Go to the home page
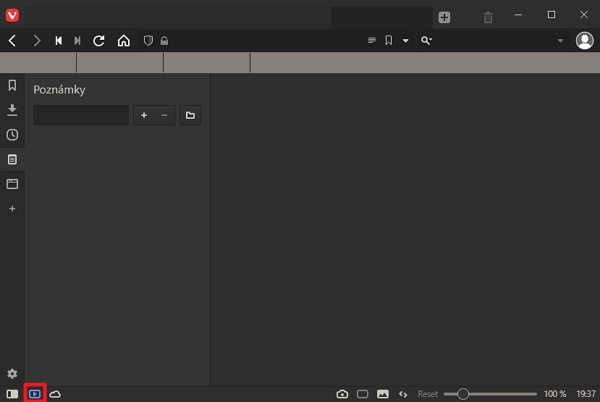The image size is (600, 402). pyautogui.click(x=124, y=41)
